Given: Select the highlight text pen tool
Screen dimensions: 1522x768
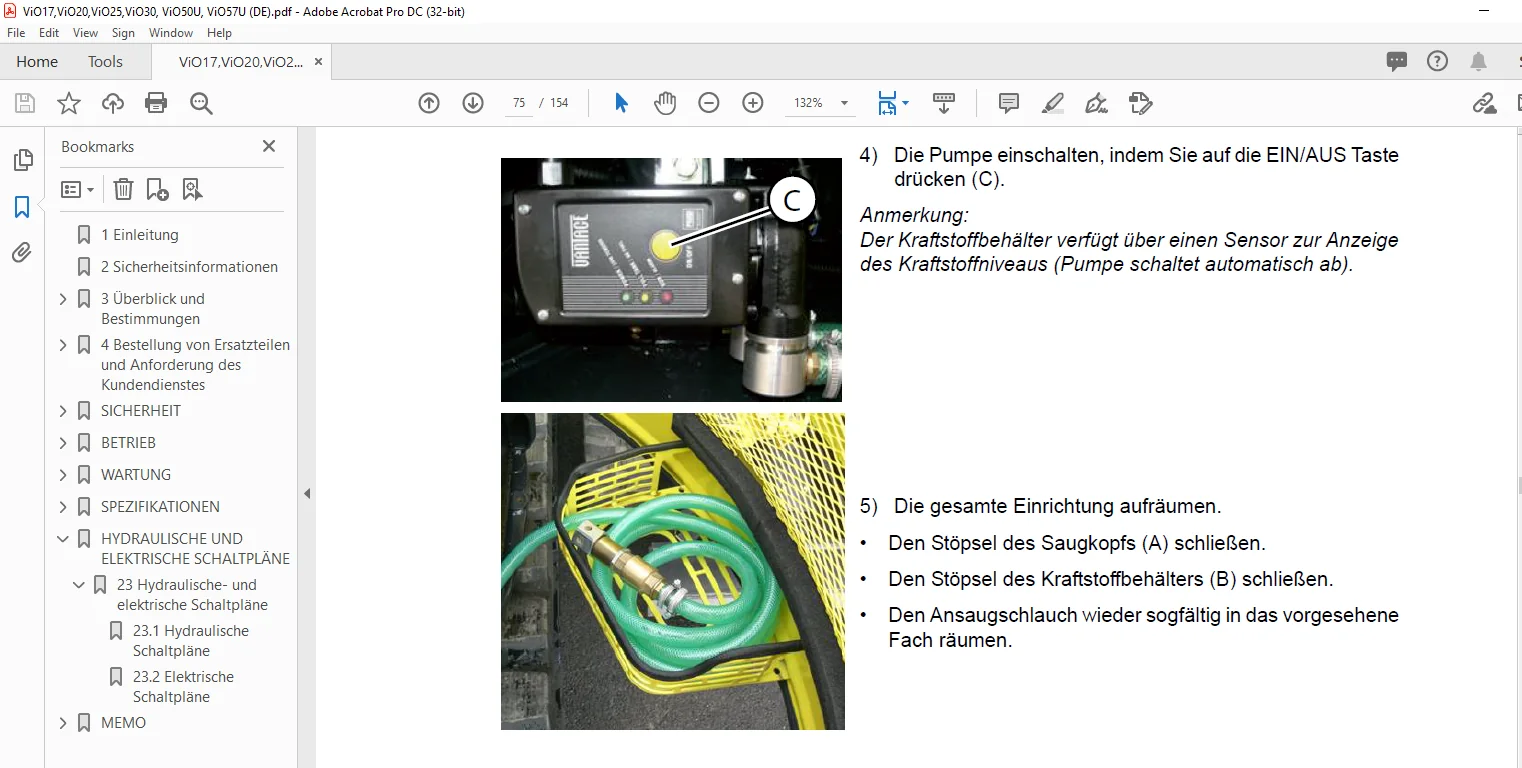Looking at the screenshot, I should [x=1053, y=103].
